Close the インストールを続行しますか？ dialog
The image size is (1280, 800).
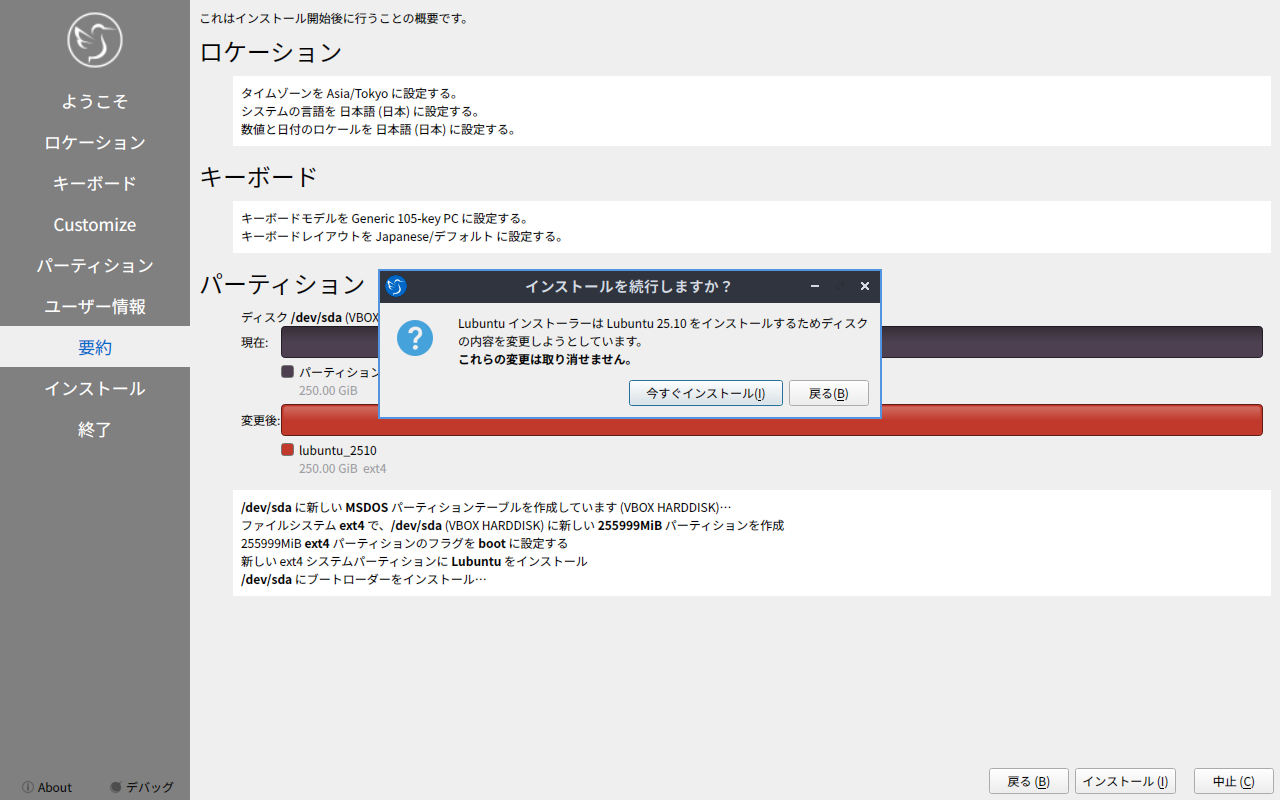(865, 287)
